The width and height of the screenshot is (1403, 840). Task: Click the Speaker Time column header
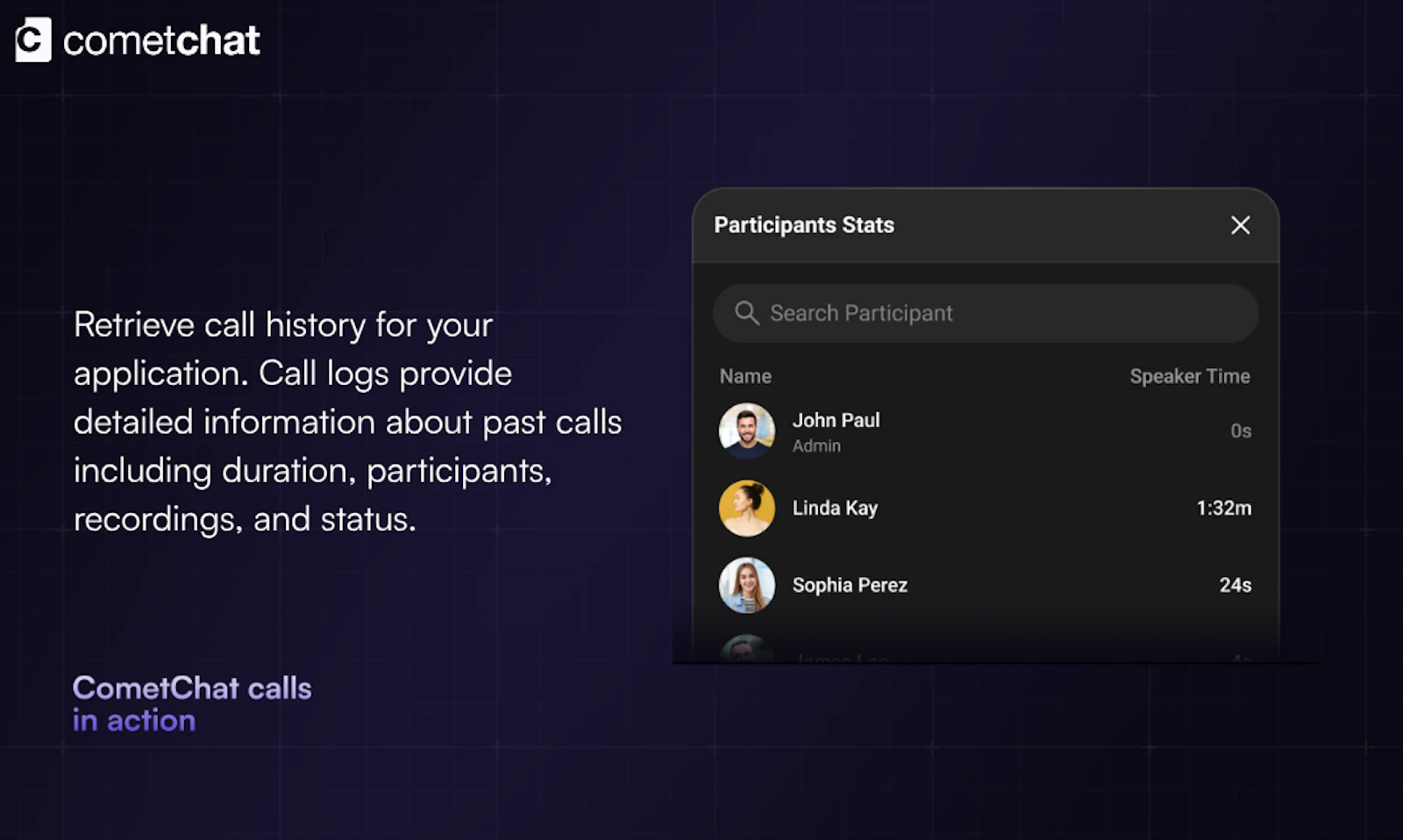(x=1190, y=376)
